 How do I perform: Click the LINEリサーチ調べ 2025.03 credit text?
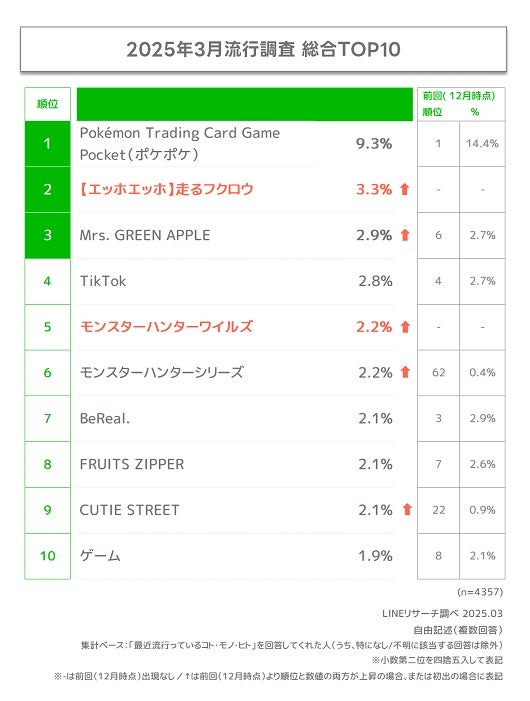pos(442,613)
